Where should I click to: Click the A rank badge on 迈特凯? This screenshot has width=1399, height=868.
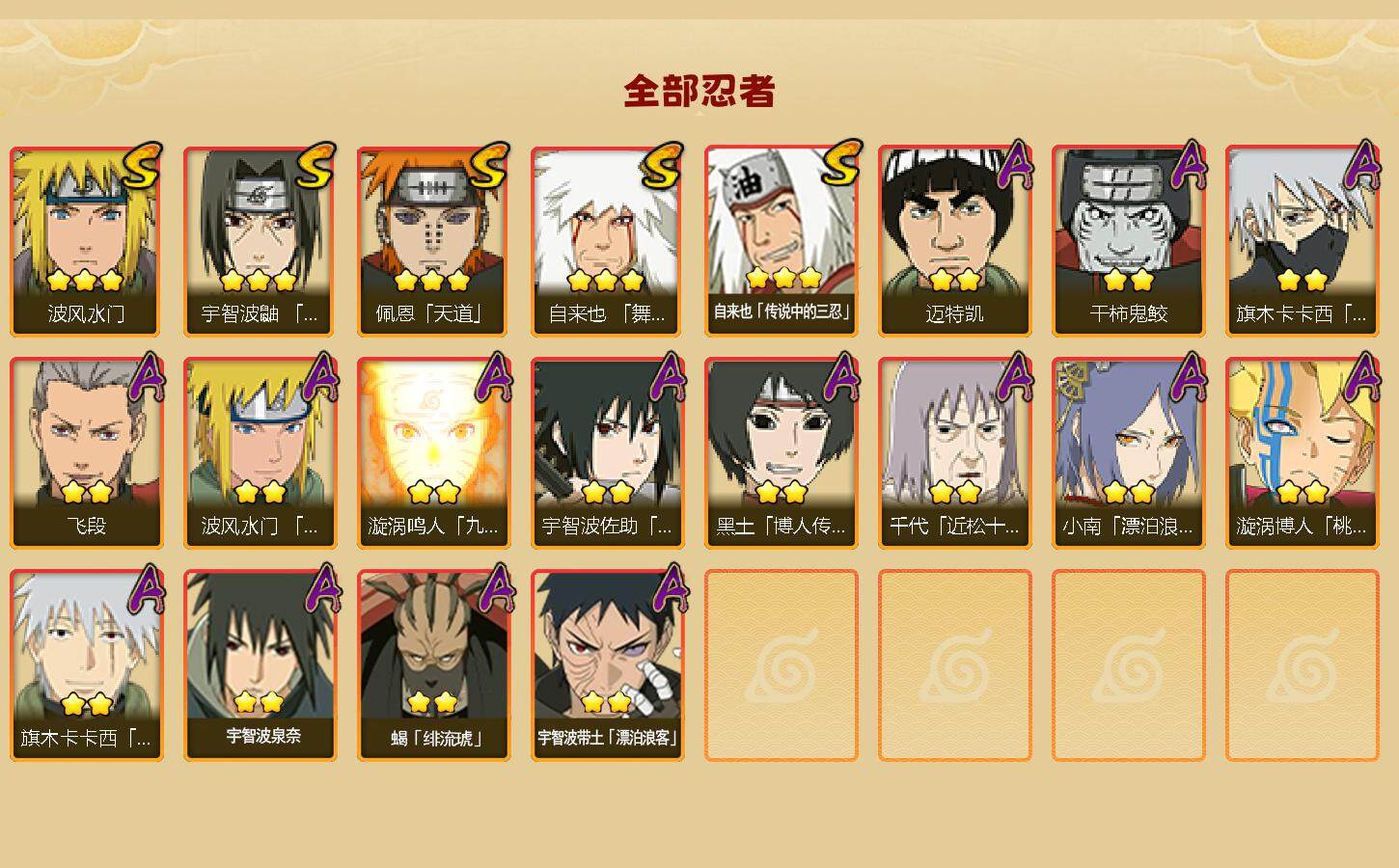(1014, 166)
